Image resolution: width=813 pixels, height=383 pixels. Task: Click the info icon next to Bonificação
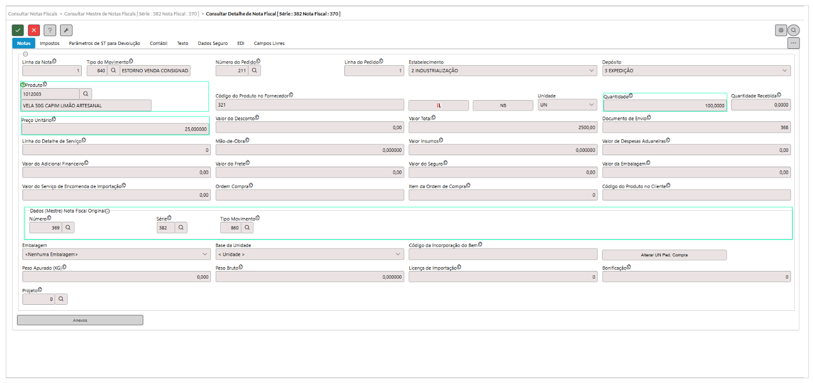coord(629,267)
